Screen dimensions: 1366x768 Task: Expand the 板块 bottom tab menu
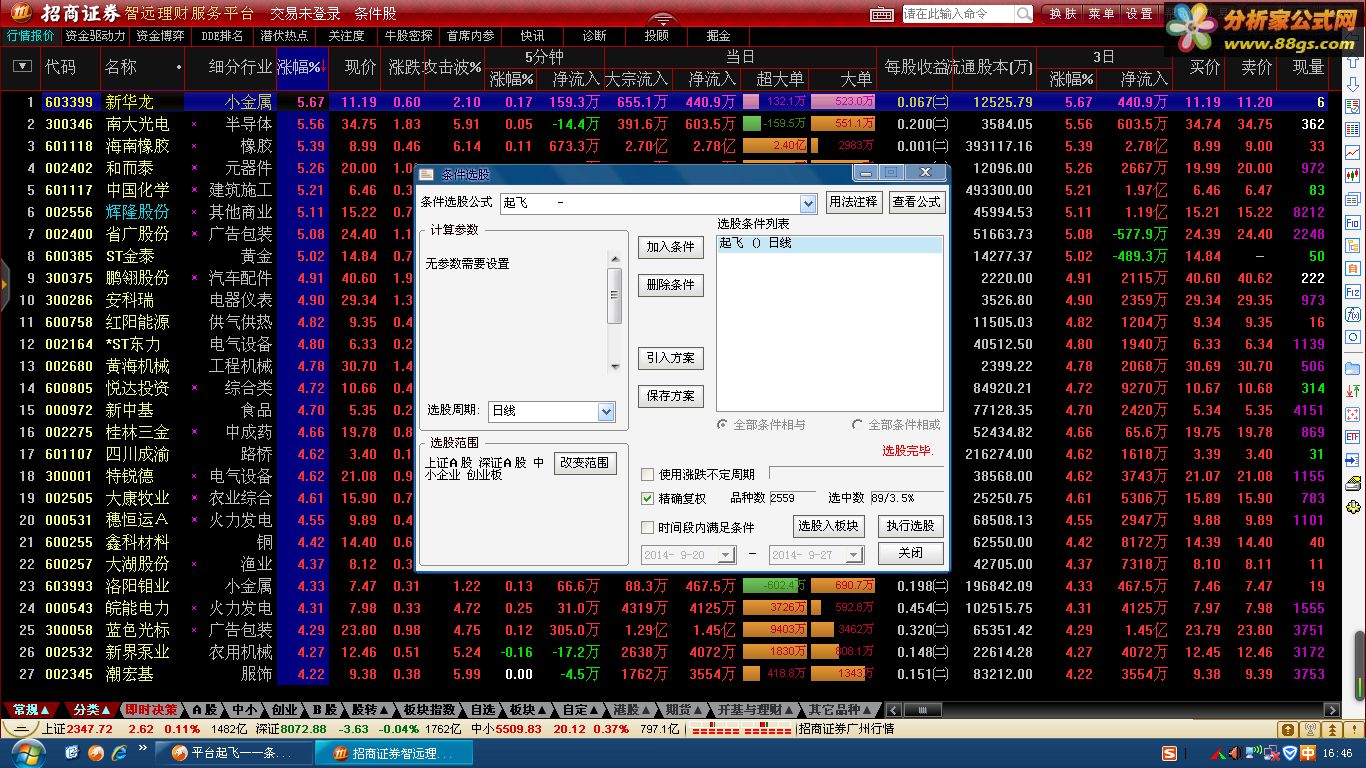point(527,710)
